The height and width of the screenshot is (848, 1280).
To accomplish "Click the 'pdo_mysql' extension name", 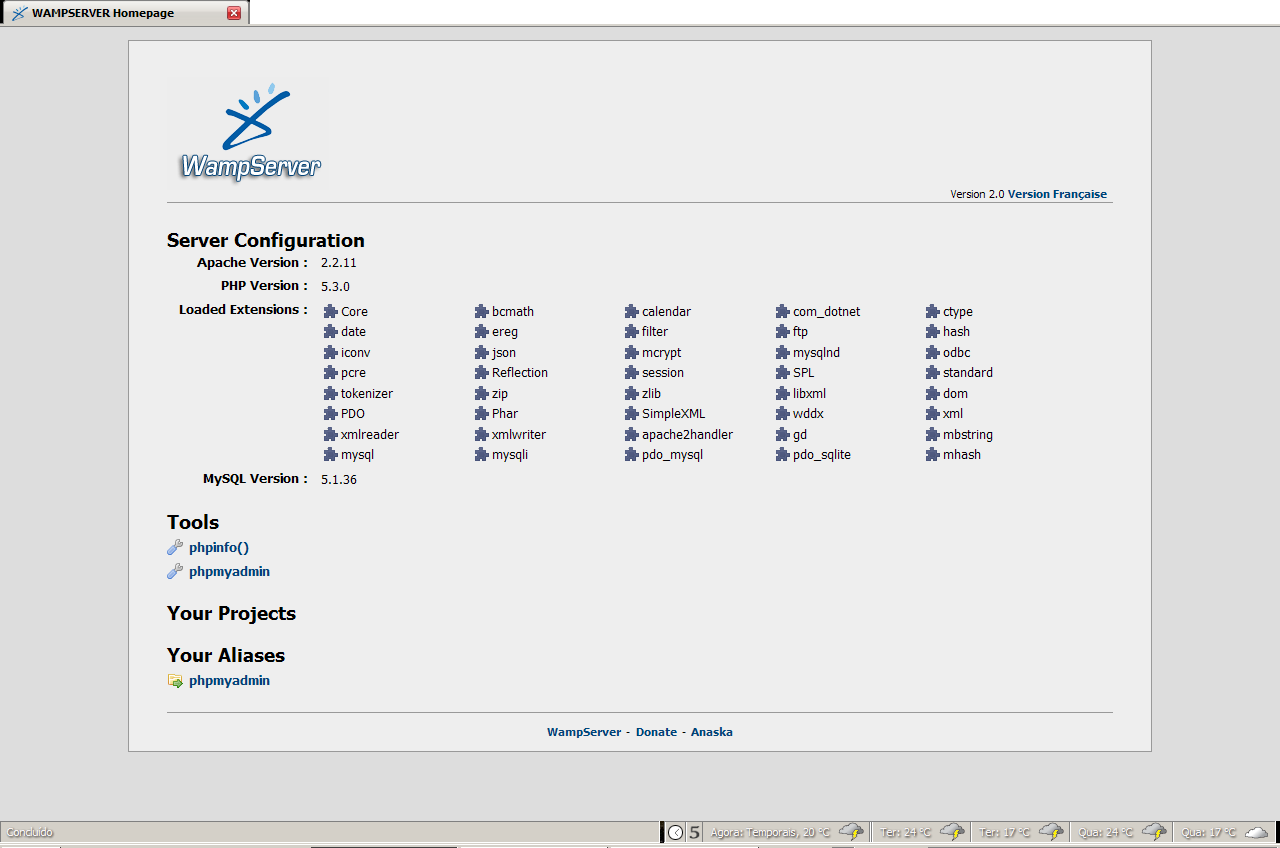I will 673,455.
